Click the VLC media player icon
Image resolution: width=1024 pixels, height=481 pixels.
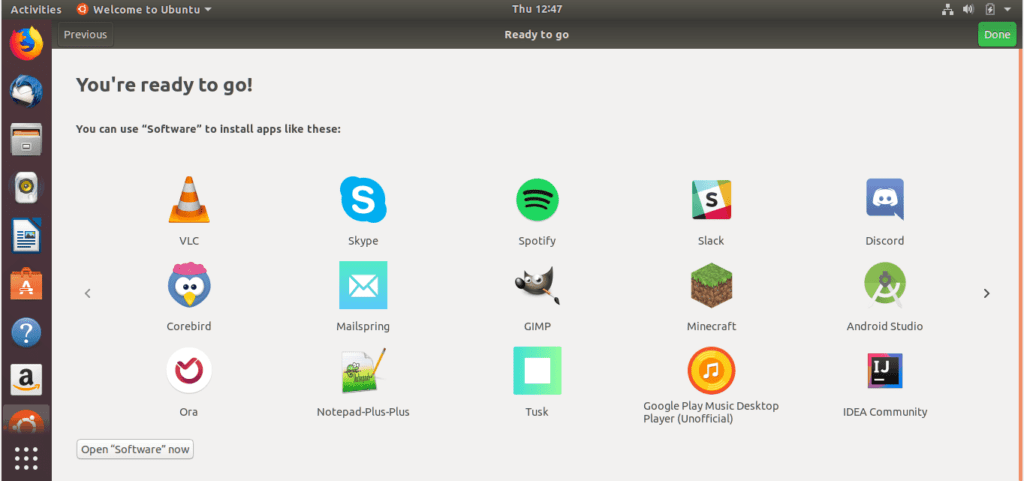click(x=188, y=200)
